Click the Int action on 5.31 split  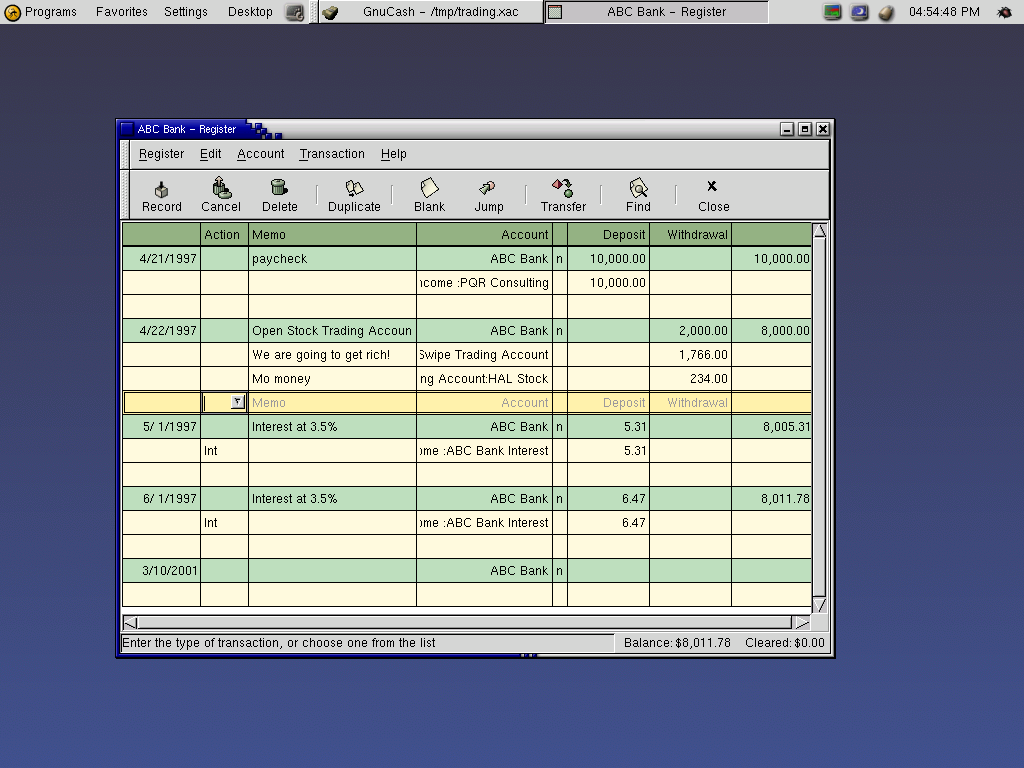coord(224,451)
